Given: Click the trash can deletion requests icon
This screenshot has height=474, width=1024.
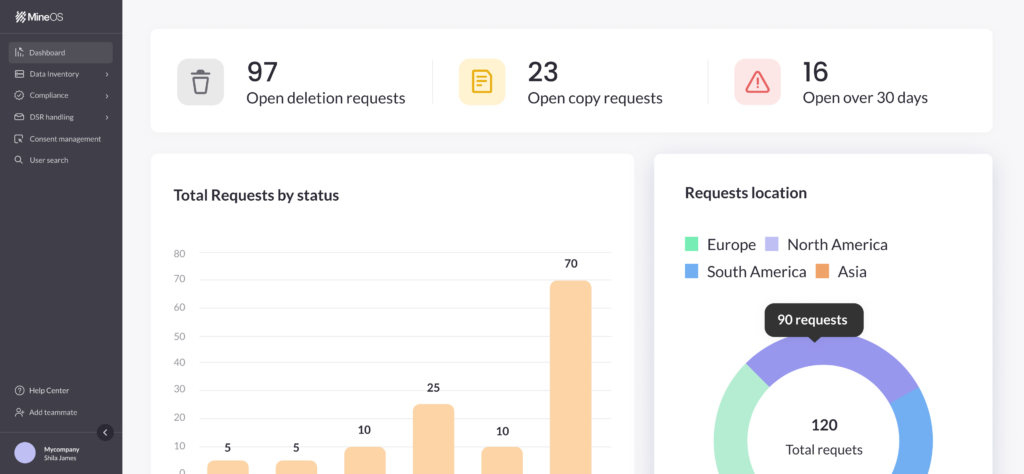Looking at the screenshot, I should click(201, 82).
